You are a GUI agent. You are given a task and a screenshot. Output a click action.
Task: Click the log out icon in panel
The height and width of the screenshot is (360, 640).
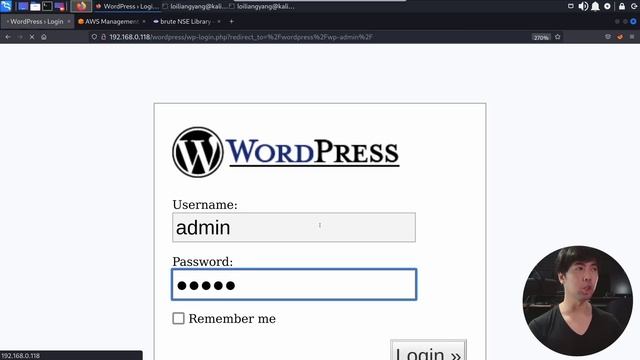pyautogui.click(x=634, y=6)
